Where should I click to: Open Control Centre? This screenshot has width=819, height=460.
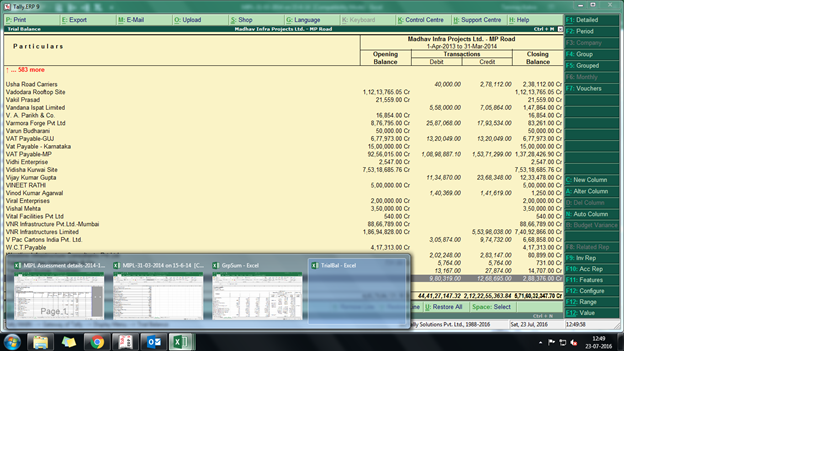pos(424,20)
